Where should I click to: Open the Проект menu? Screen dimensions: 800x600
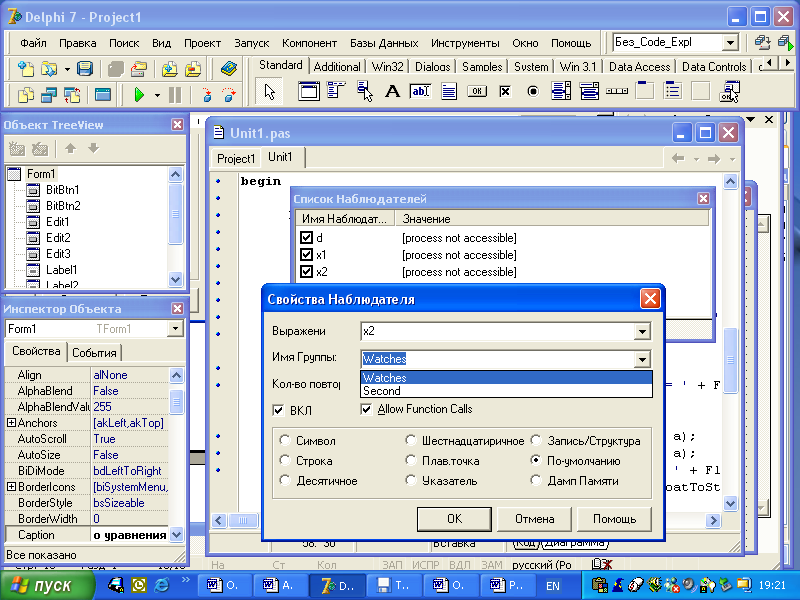202,43
